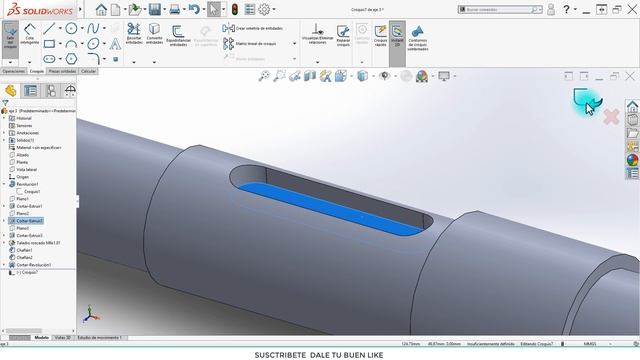The height and width of the screenshot is (360, 640).
Task: Click the search commands input field
Action: (498, 9)
